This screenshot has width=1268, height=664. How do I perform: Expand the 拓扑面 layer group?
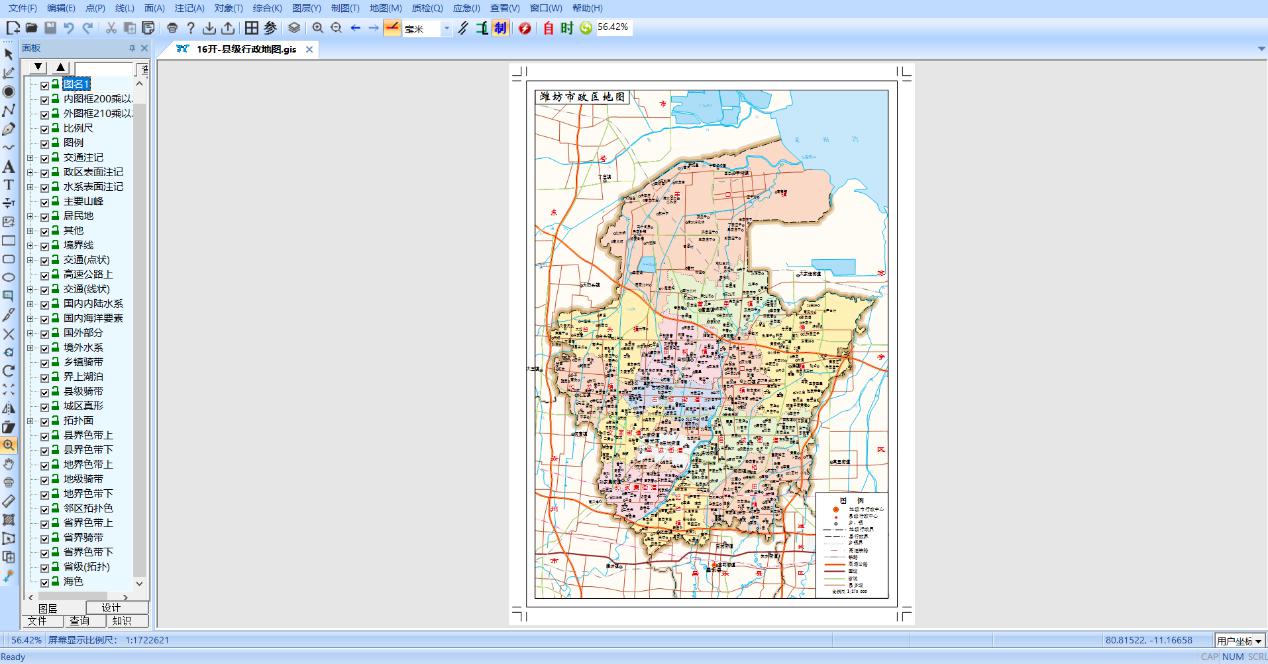(x=30, y=421)
